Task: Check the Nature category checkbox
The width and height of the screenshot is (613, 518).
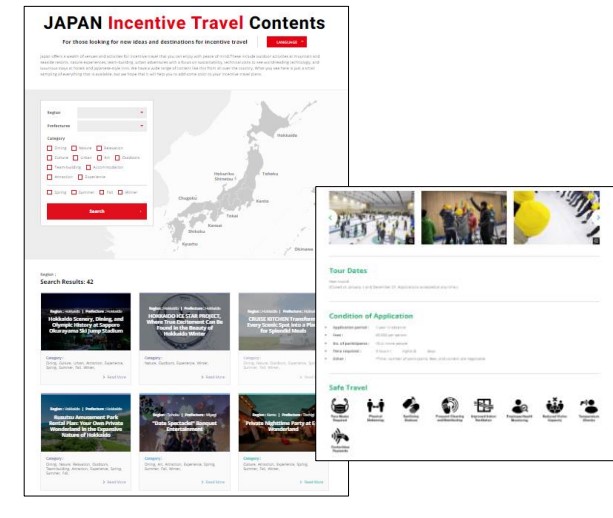Action: point(74,148)
